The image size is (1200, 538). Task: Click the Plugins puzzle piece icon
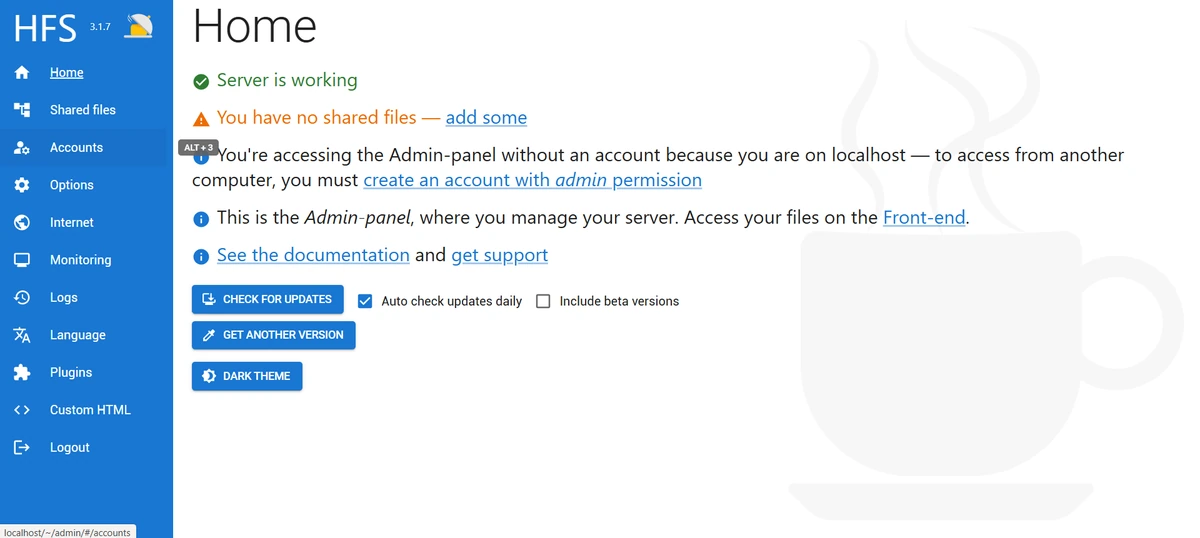click(x=22, y=373)
